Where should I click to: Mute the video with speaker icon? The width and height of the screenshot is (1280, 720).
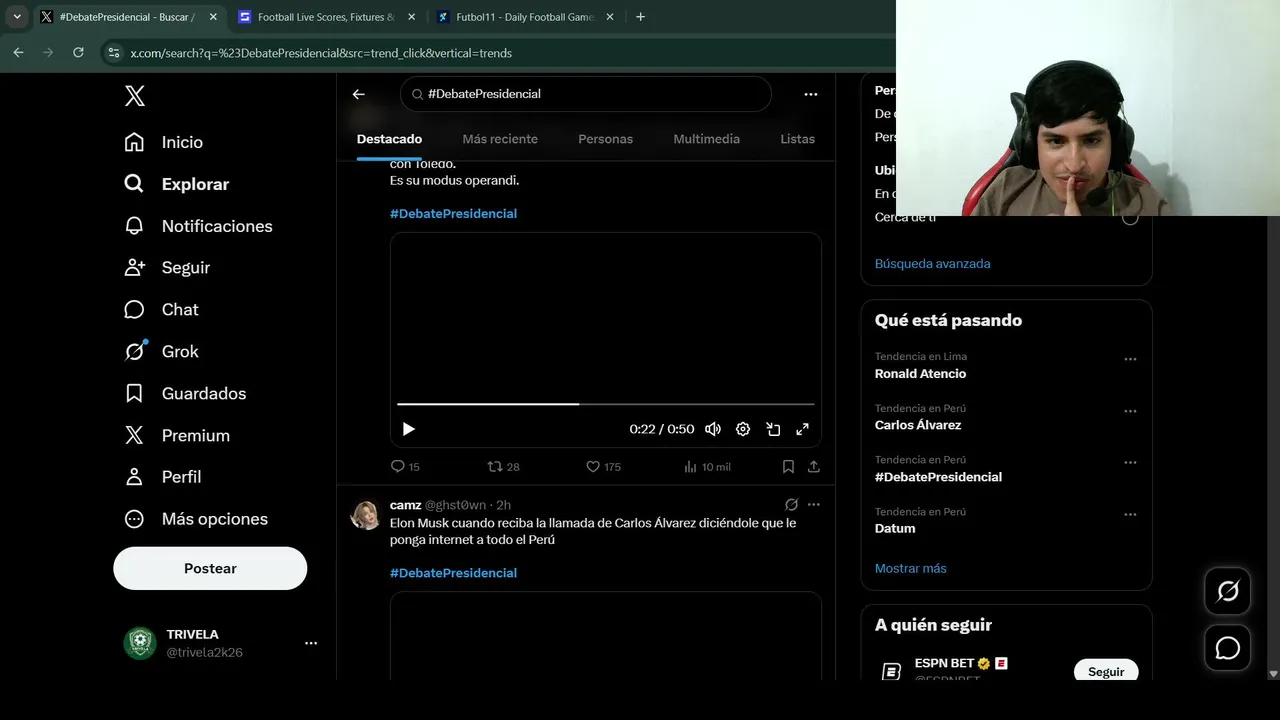click(713, 429)
